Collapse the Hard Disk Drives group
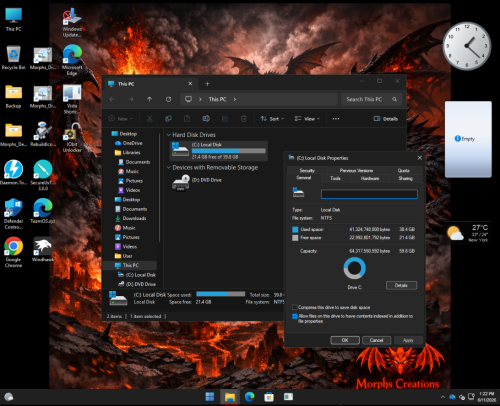 tap(168, 135)
